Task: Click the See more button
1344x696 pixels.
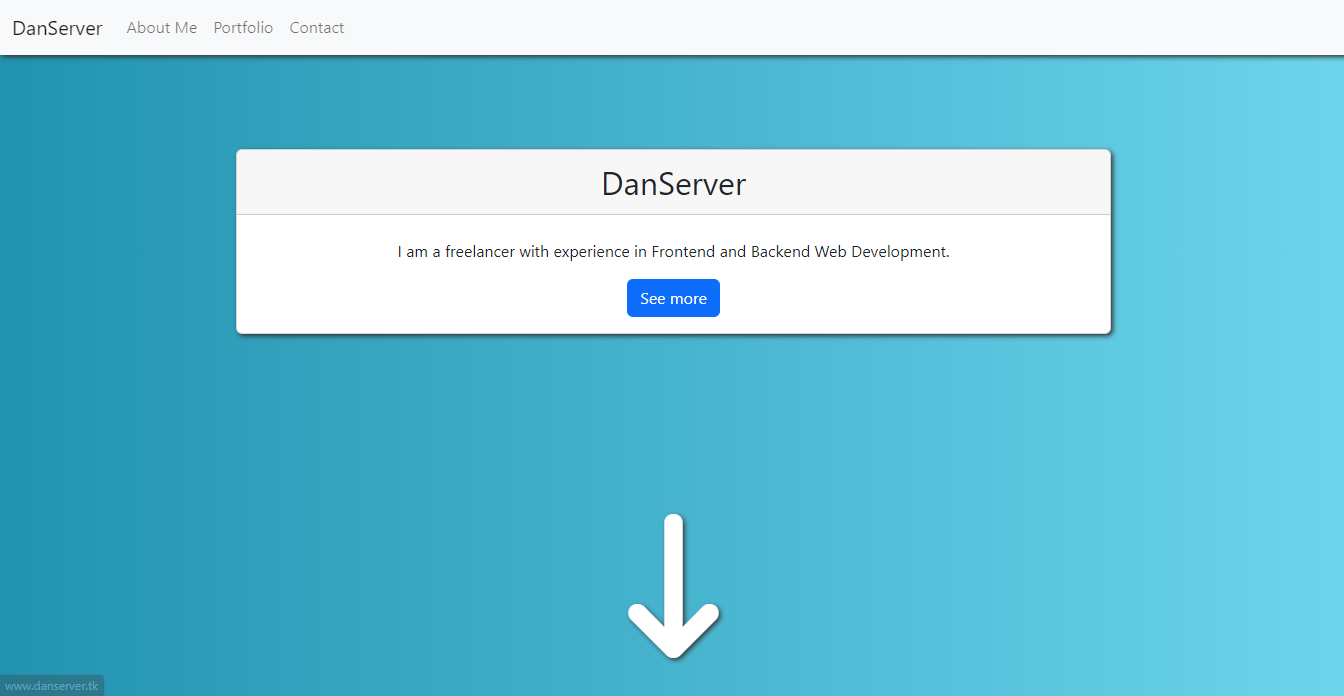Action: pos(673,298)
